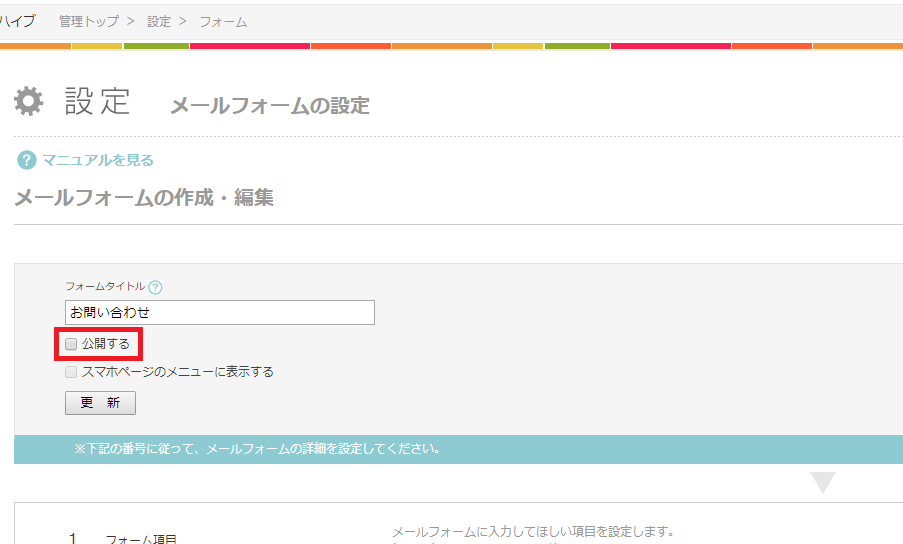
Task: Toggle the スマホページのメニューに表示する checkbox
Action: point(71,372)
